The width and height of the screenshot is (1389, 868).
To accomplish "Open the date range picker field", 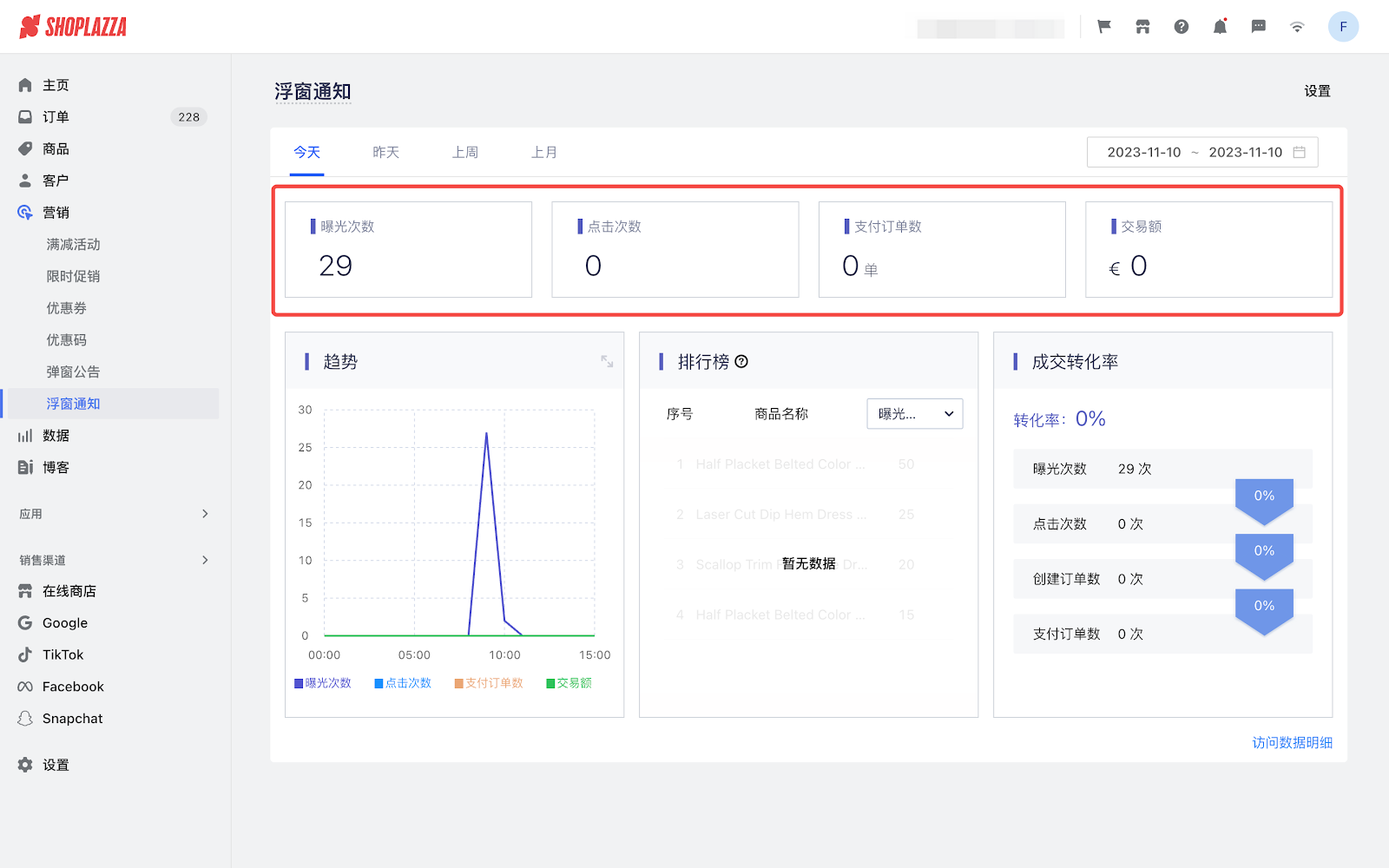I will 1202,153.
